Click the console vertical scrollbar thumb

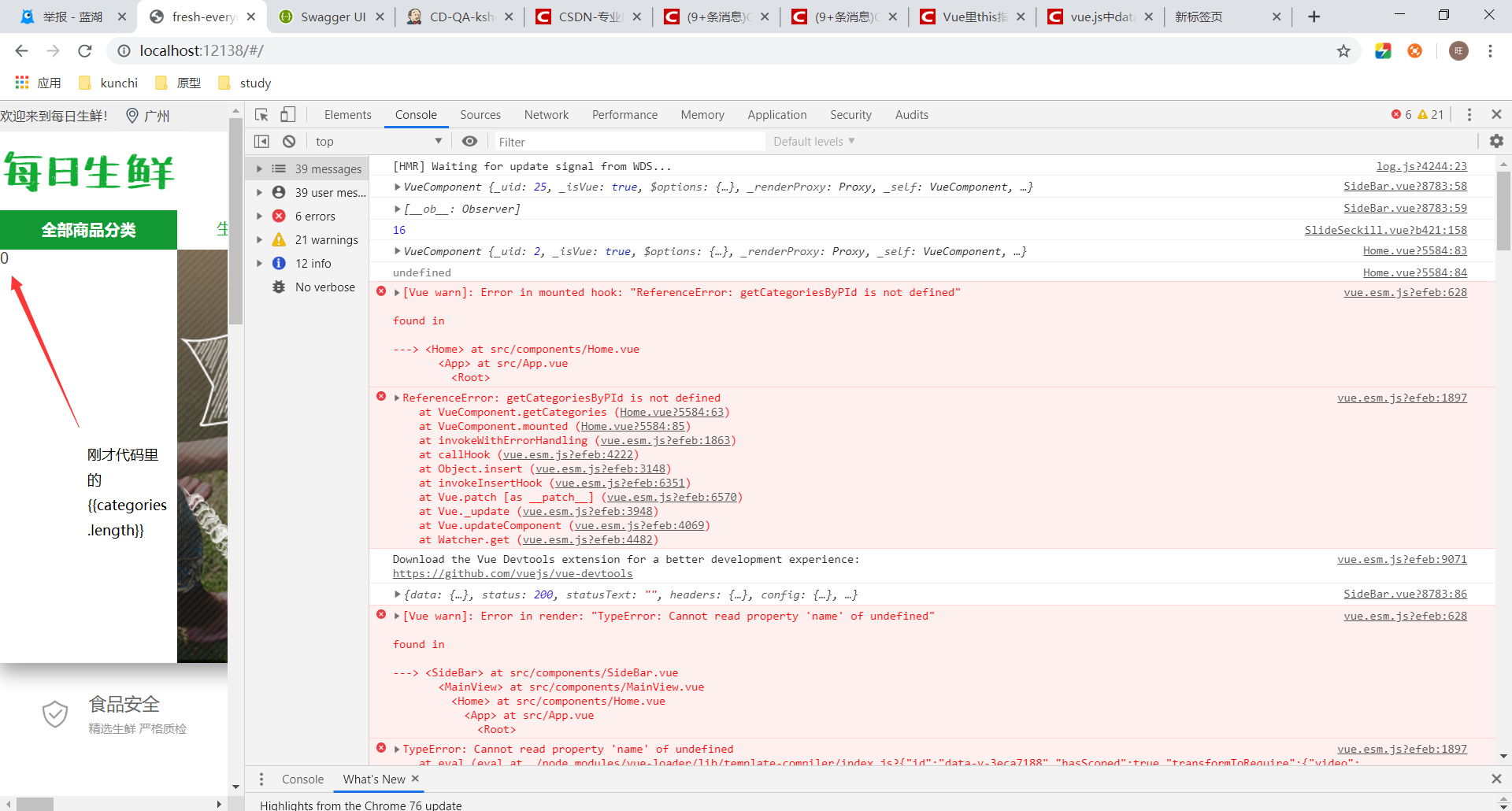tap(1503, 210)
